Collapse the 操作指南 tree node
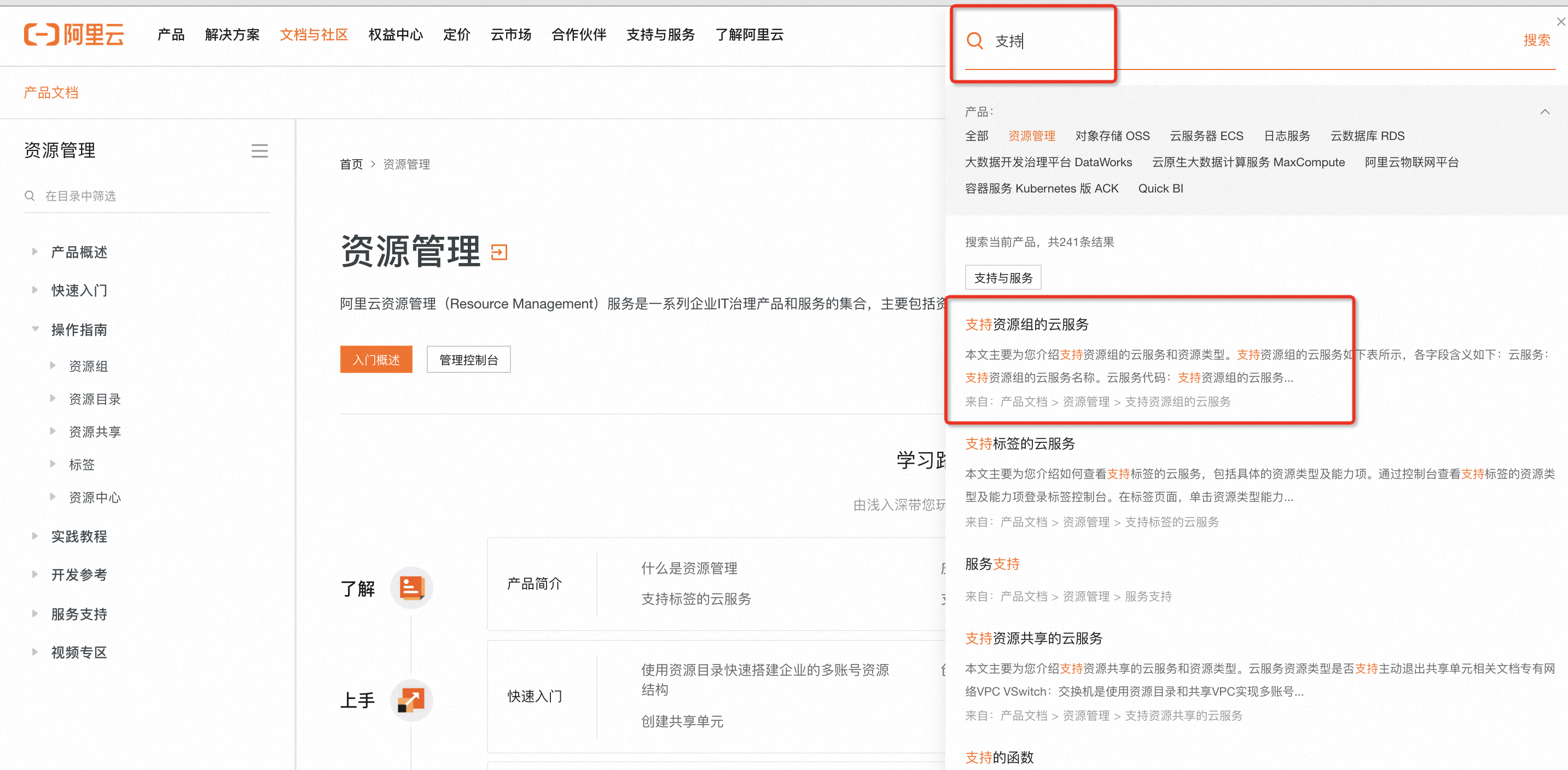The height and width of the screenshot is (770, 1568). coord(36,329)
